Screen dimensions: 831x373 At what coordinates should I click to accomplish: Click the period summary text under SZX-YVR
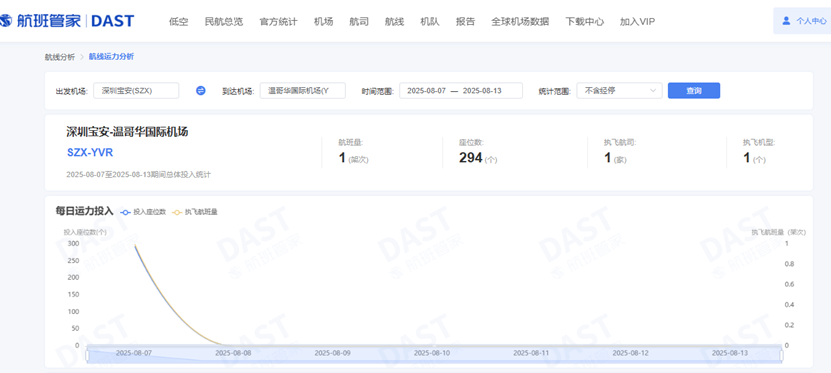[139, 174]
